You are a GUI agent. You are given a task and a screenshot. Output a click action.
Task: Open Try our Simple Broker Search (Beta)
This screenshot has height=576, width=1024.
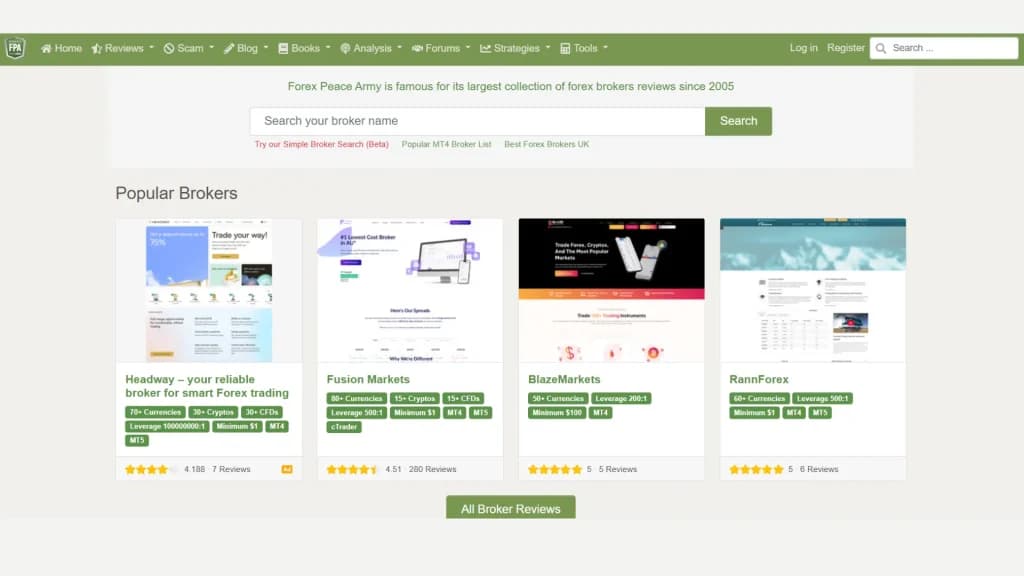click(321, 144)
